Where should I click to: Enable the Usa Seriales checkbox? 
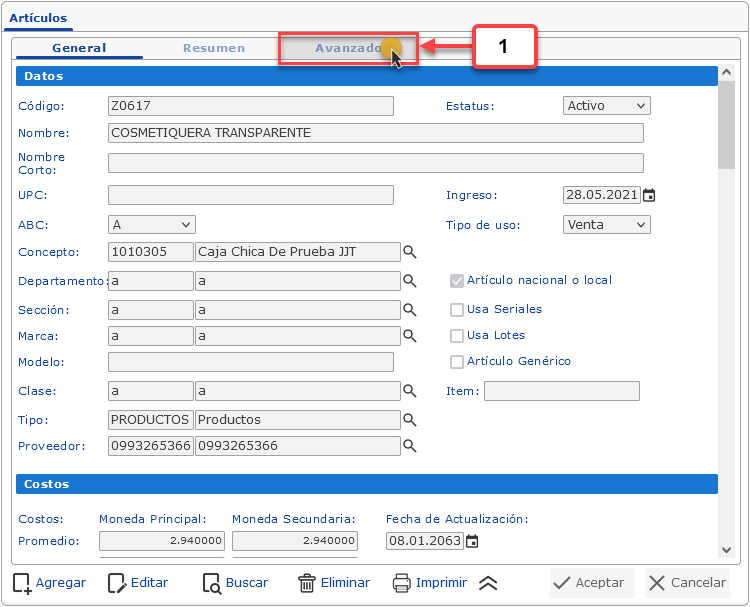[x=457, y=310]
